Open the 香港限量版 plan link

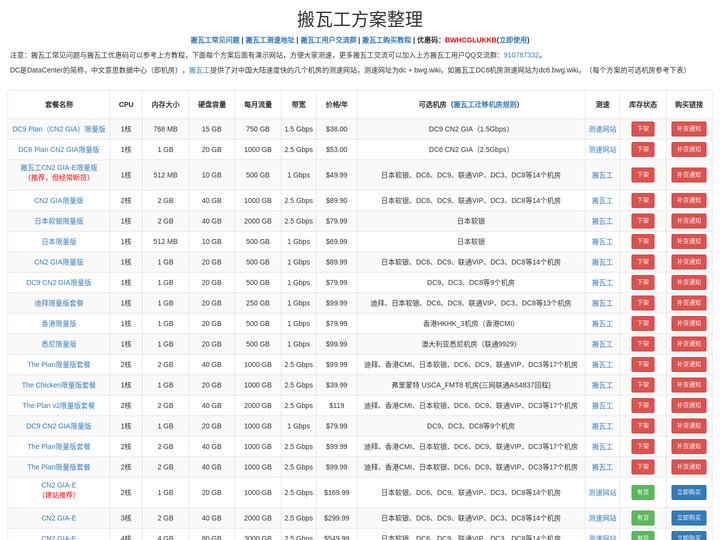[59, 324]
